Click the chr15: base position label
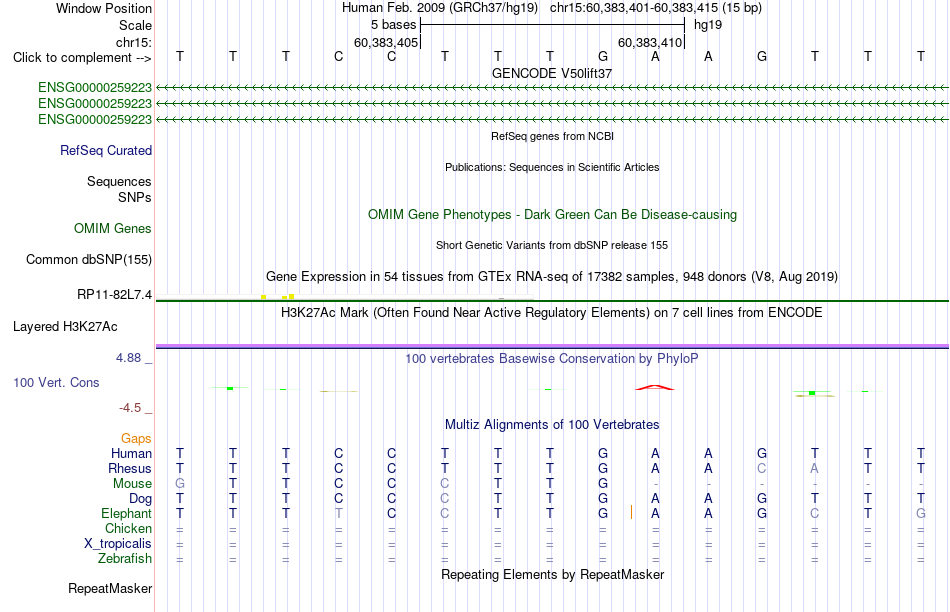The height and width of the screenshot is (612, 950). click(134, 42)
